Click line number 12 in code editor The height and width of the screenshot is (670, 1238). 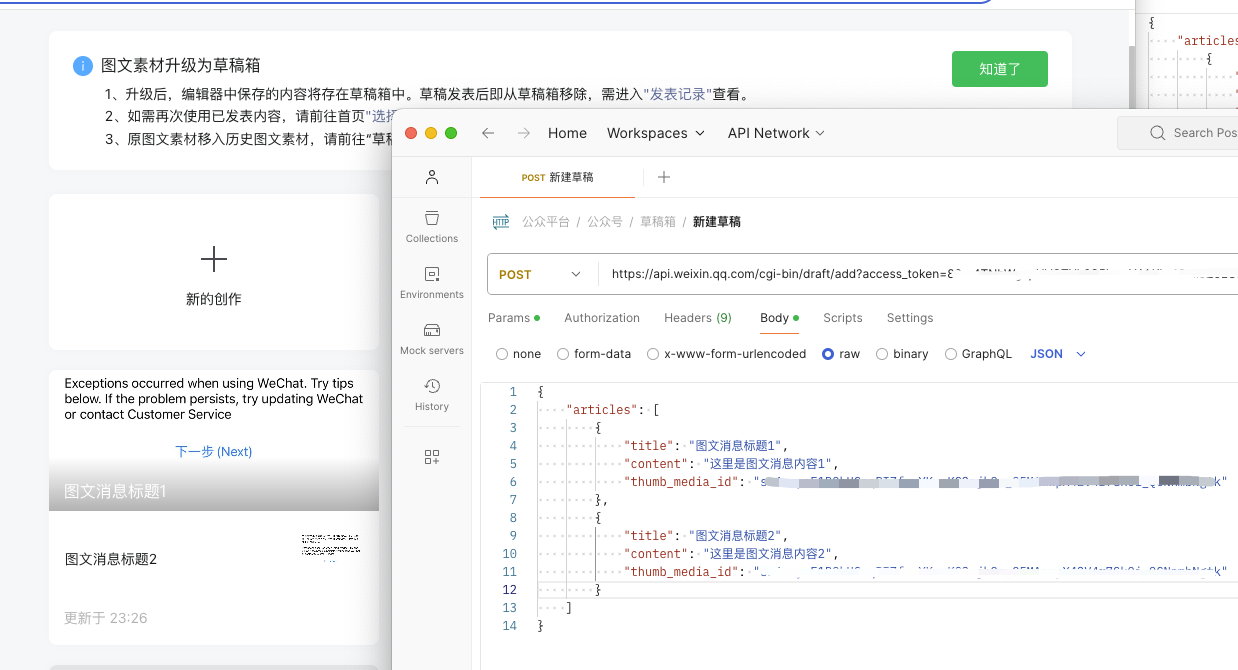coord(511,590)
